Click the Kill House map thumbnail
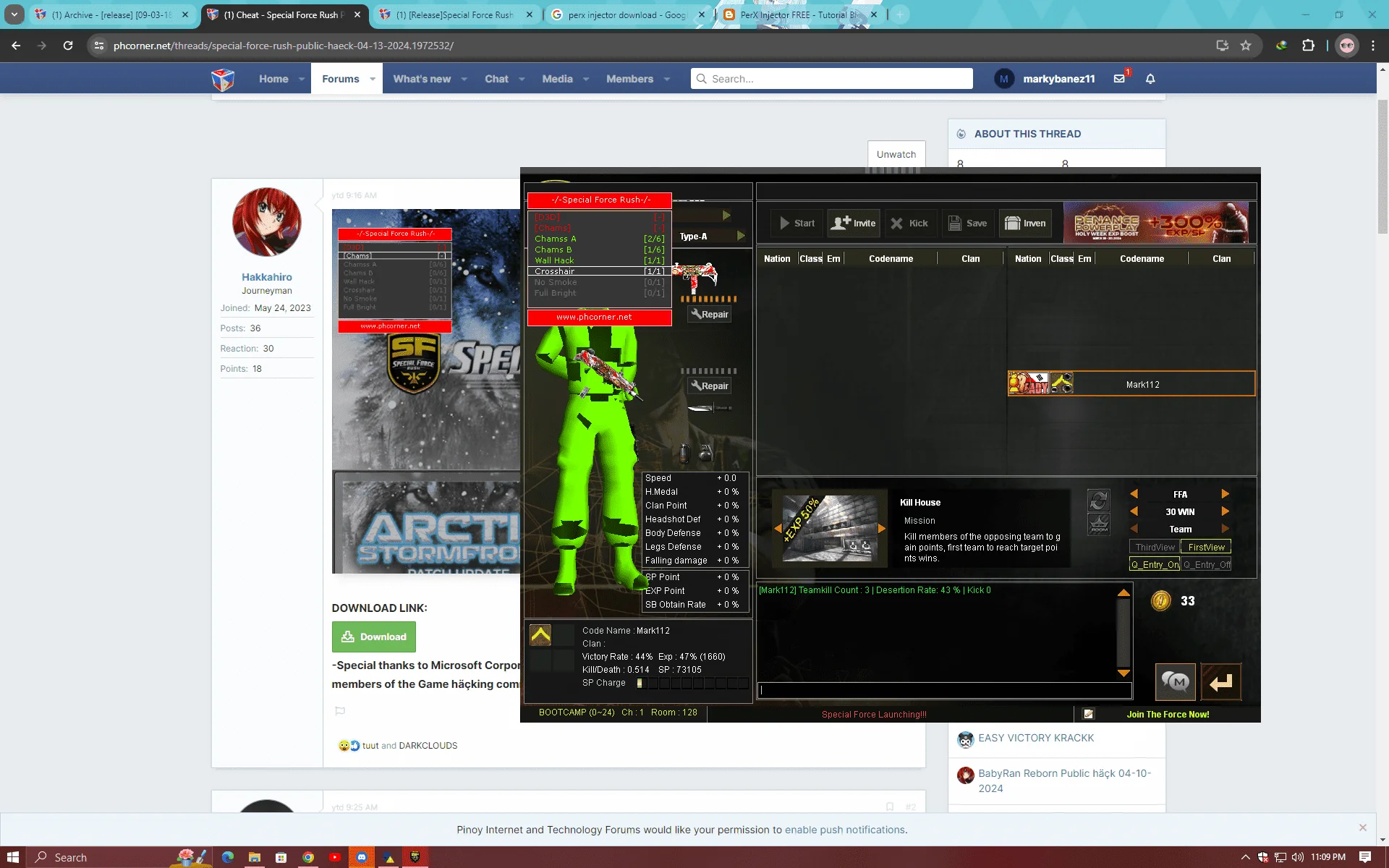 tap(830, 529)
